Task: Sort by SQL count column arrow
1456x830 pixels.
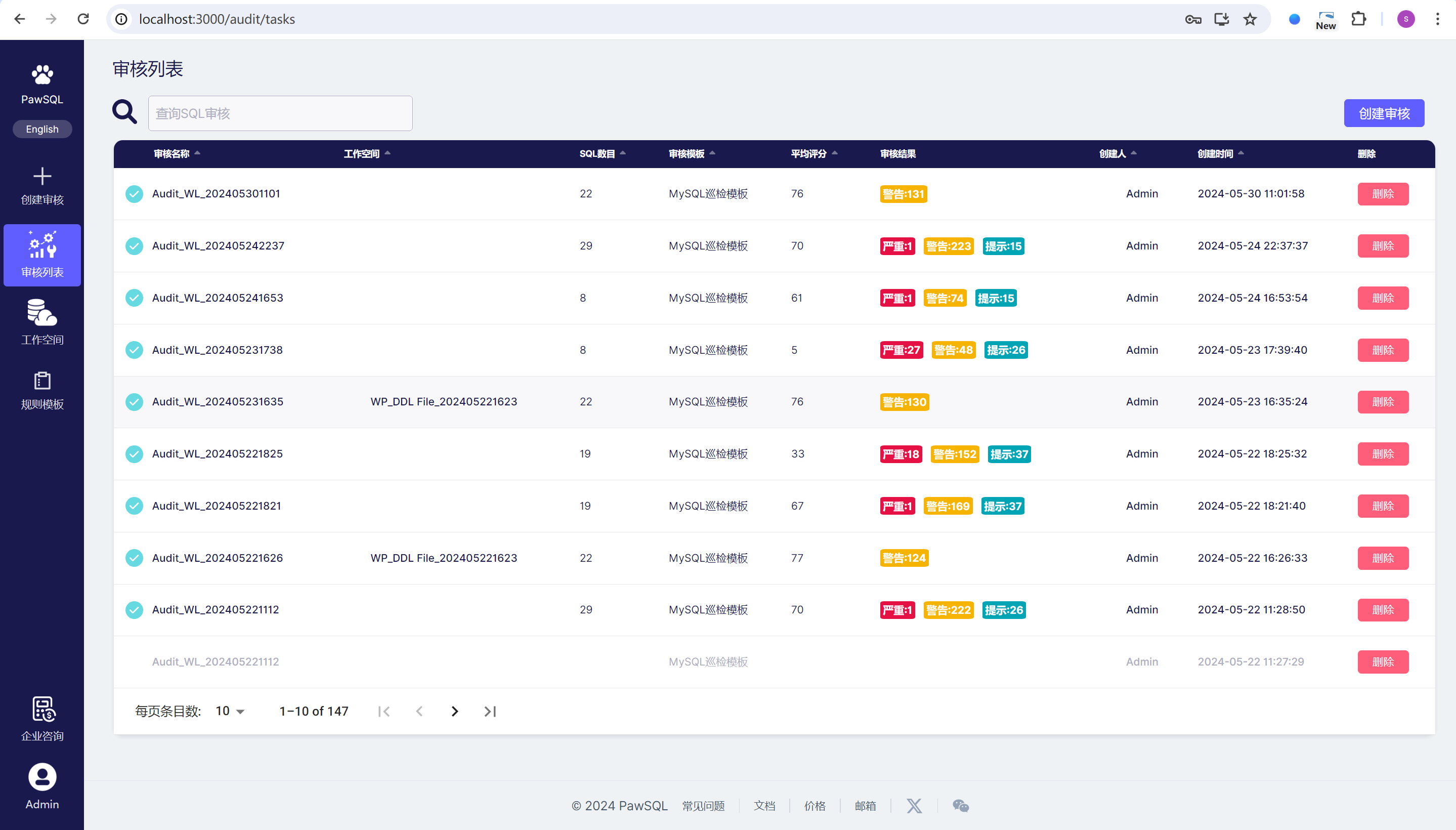Action: 623,153
